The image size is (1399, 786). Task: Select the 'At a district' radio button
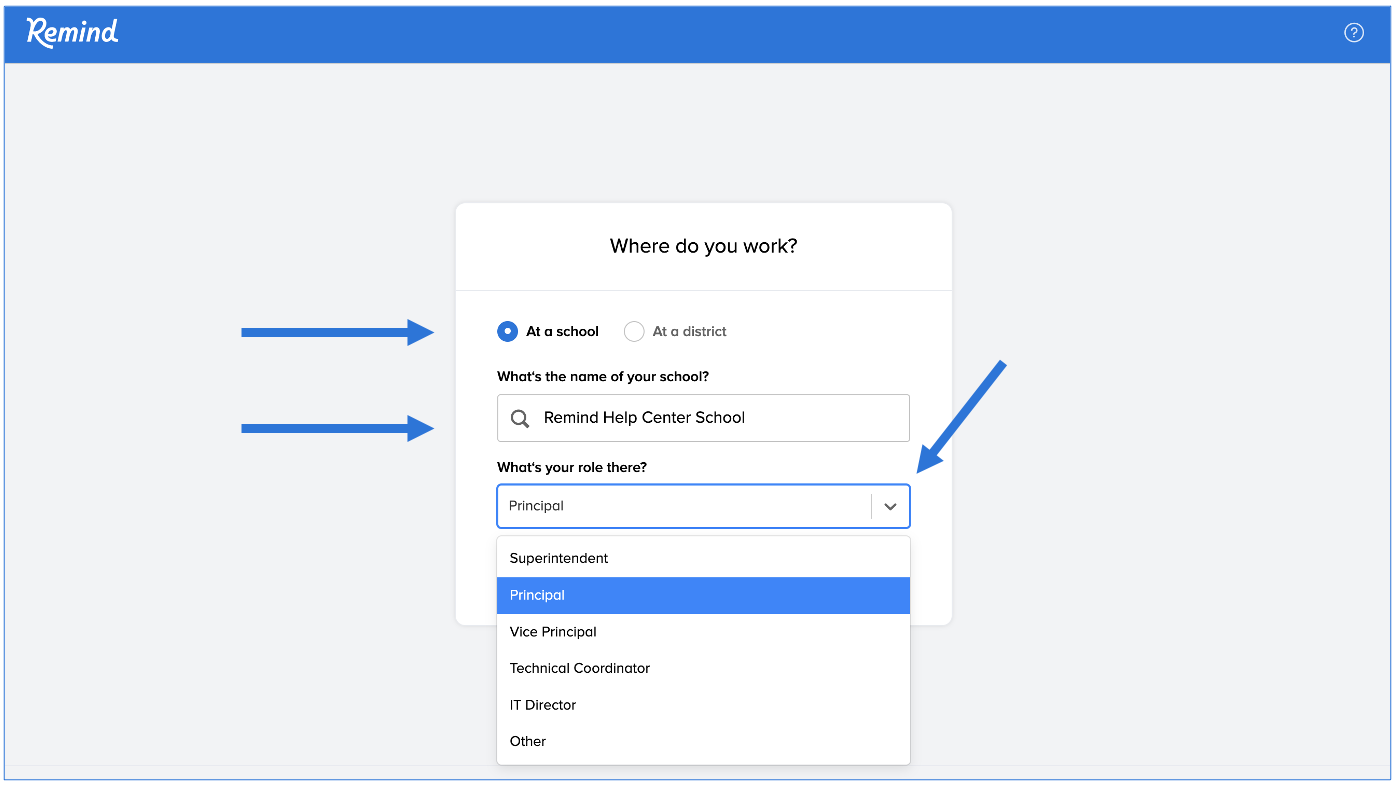[x=634, y=331]
